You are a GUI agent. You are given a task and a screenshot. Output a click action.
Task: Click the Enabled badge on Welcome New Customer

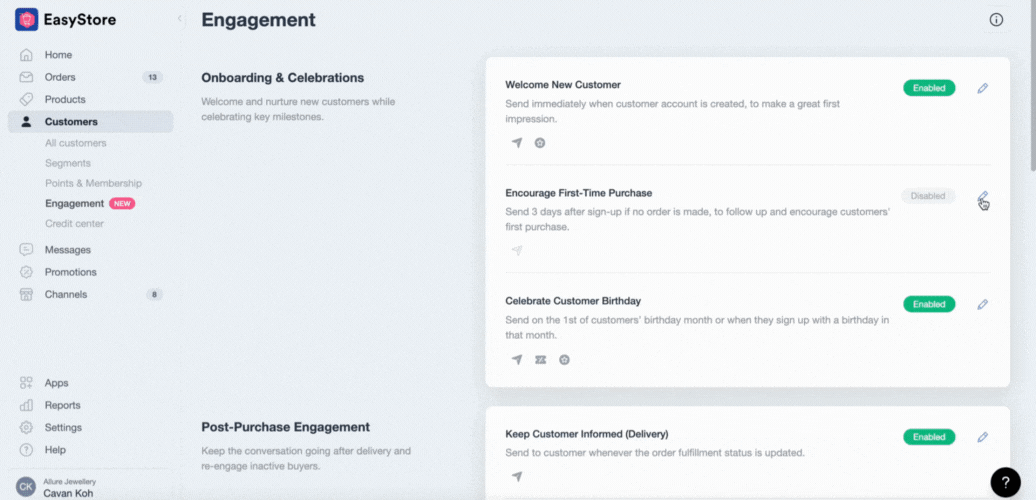(928, 88)
